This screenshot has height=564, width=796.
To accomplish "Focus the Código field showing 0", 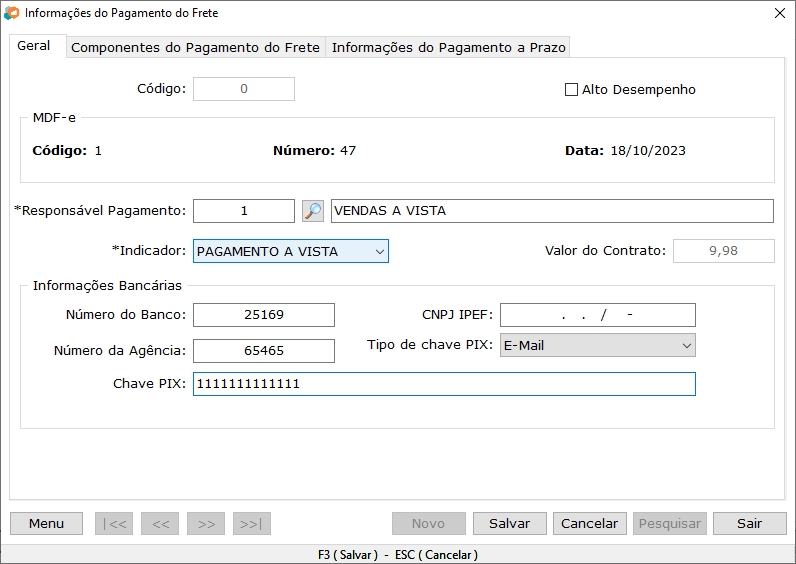I will point(244,89).
